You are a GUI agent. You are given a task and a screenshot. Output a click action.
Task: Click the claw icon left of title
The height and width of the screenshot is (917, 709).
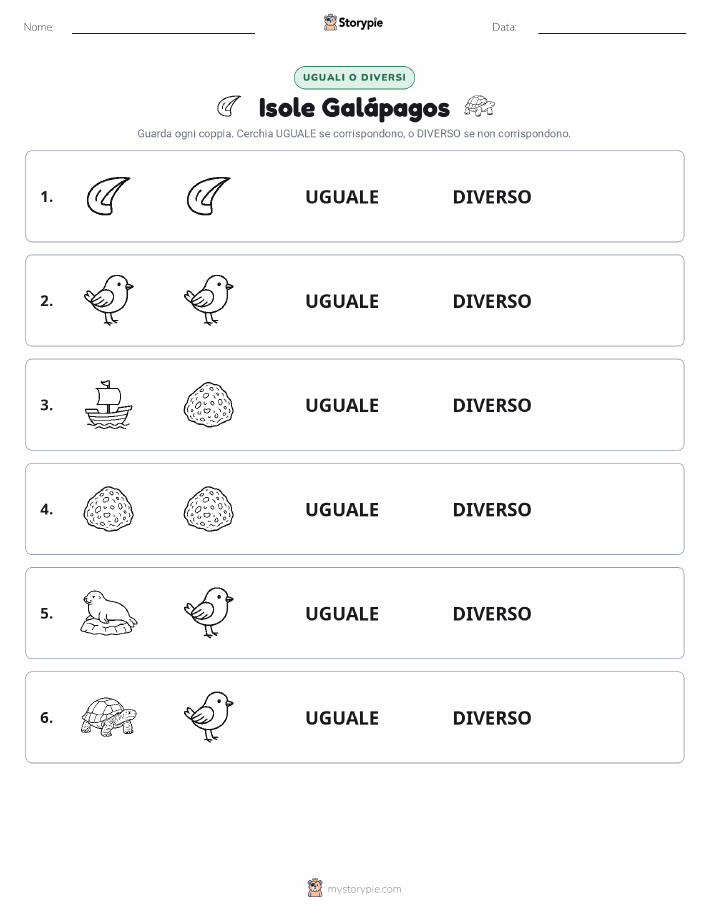tap(228, 106)
